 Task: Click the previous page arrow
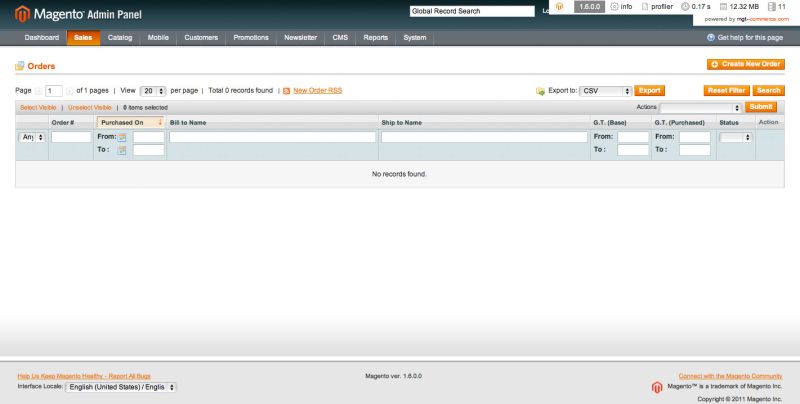click(x=39, y=91)
